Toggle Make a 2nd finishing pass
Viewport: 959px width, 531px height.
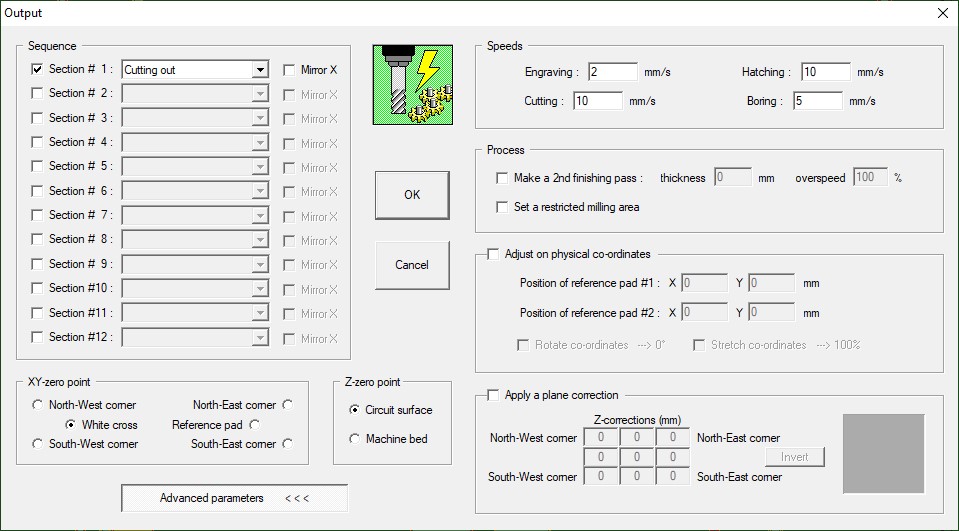(502, 178)
